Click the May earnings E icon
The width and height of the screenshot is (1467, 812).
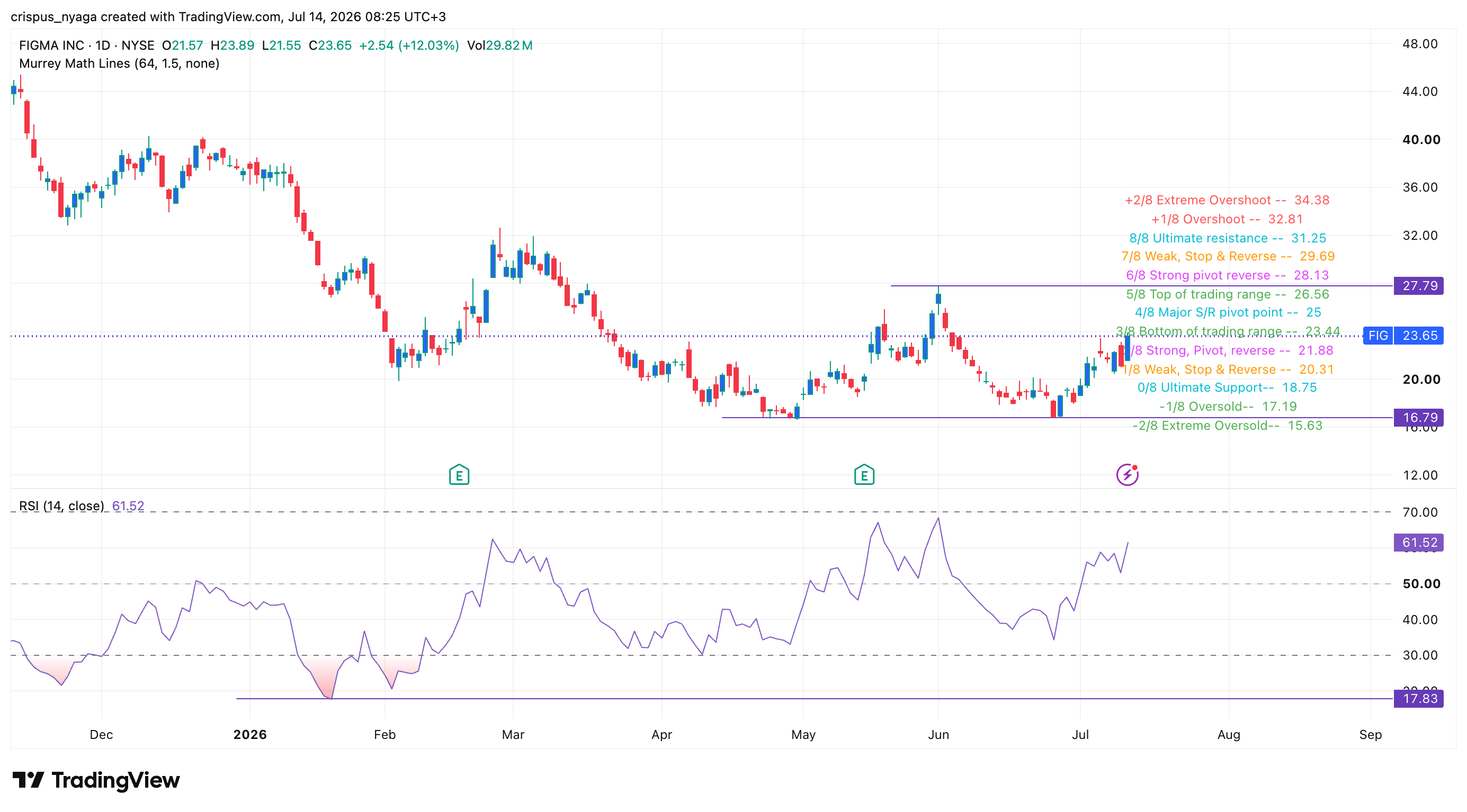[x=864, y=475]
